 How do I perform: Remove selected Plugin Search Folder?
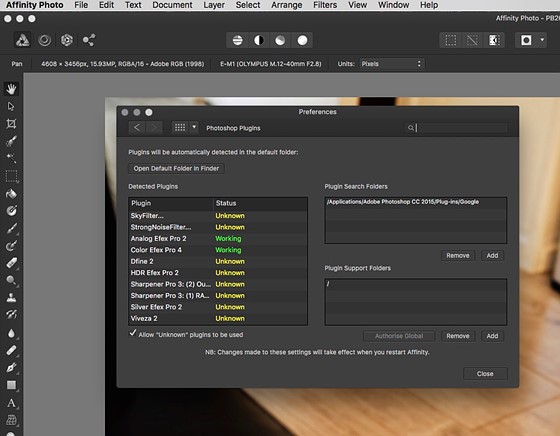(x=458, y=256)
